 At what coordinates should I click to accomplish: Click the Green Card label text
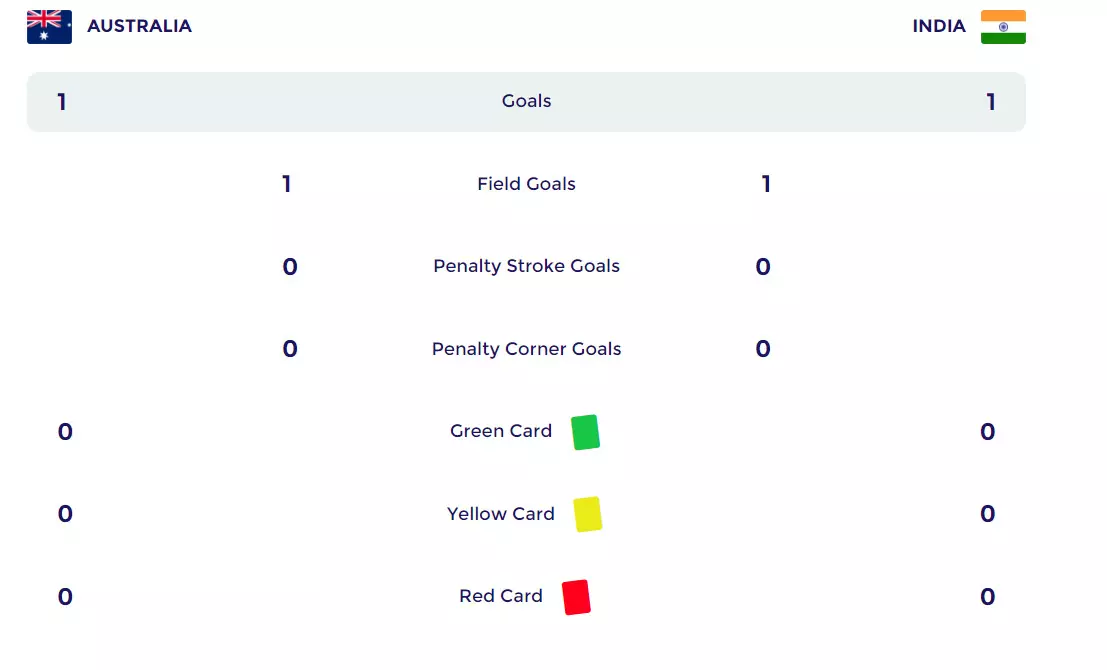(501, 431)
